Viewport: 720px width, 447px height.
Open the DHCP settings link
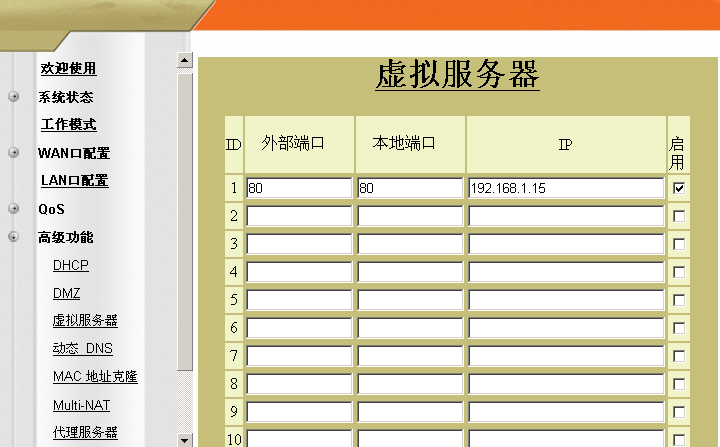point(70,265)
